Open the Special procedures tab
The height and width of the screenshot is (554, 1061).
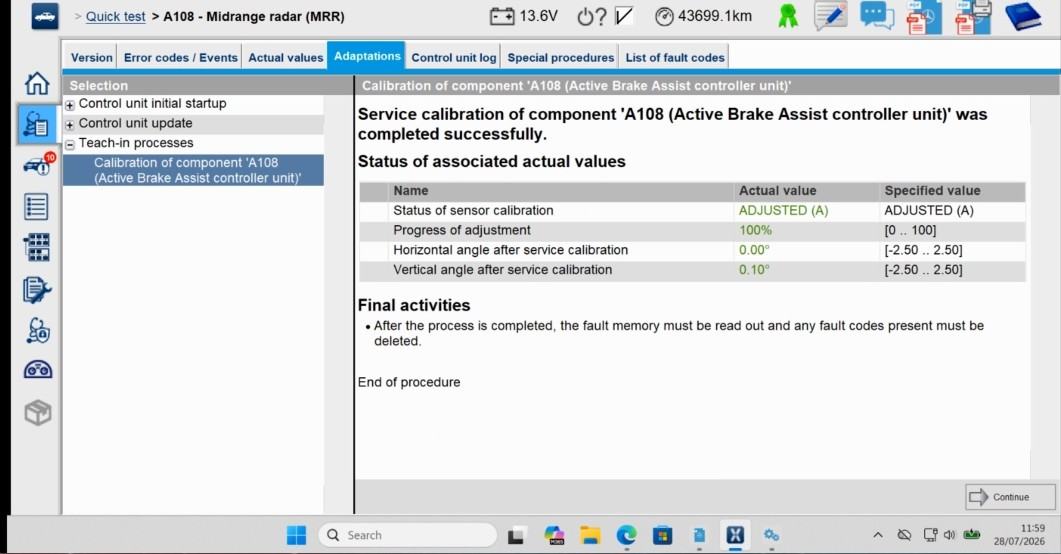coord(560,57)
